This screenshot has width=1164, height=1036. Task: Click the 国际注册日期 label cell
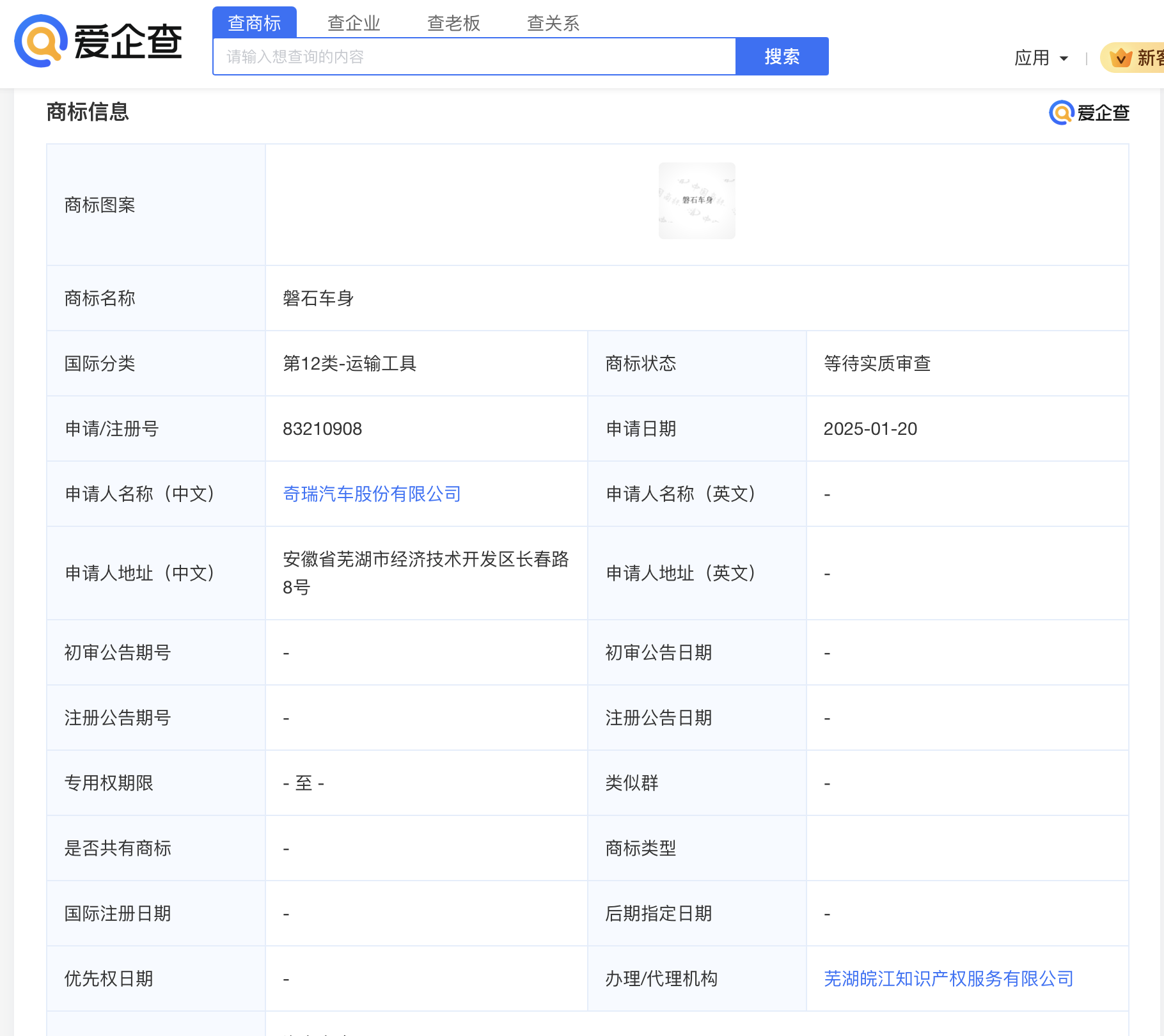point(156,913)
